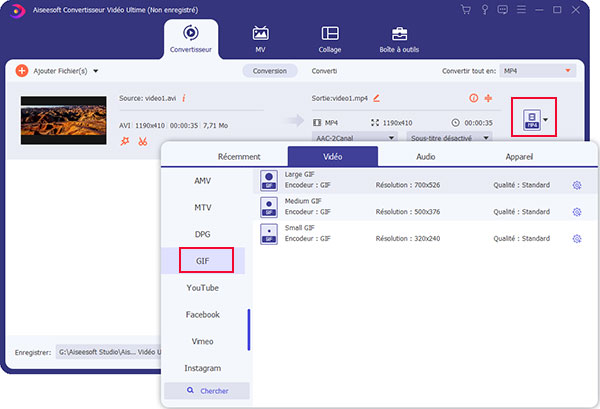Click the scissors cut icon for video1

click(143, 141)
